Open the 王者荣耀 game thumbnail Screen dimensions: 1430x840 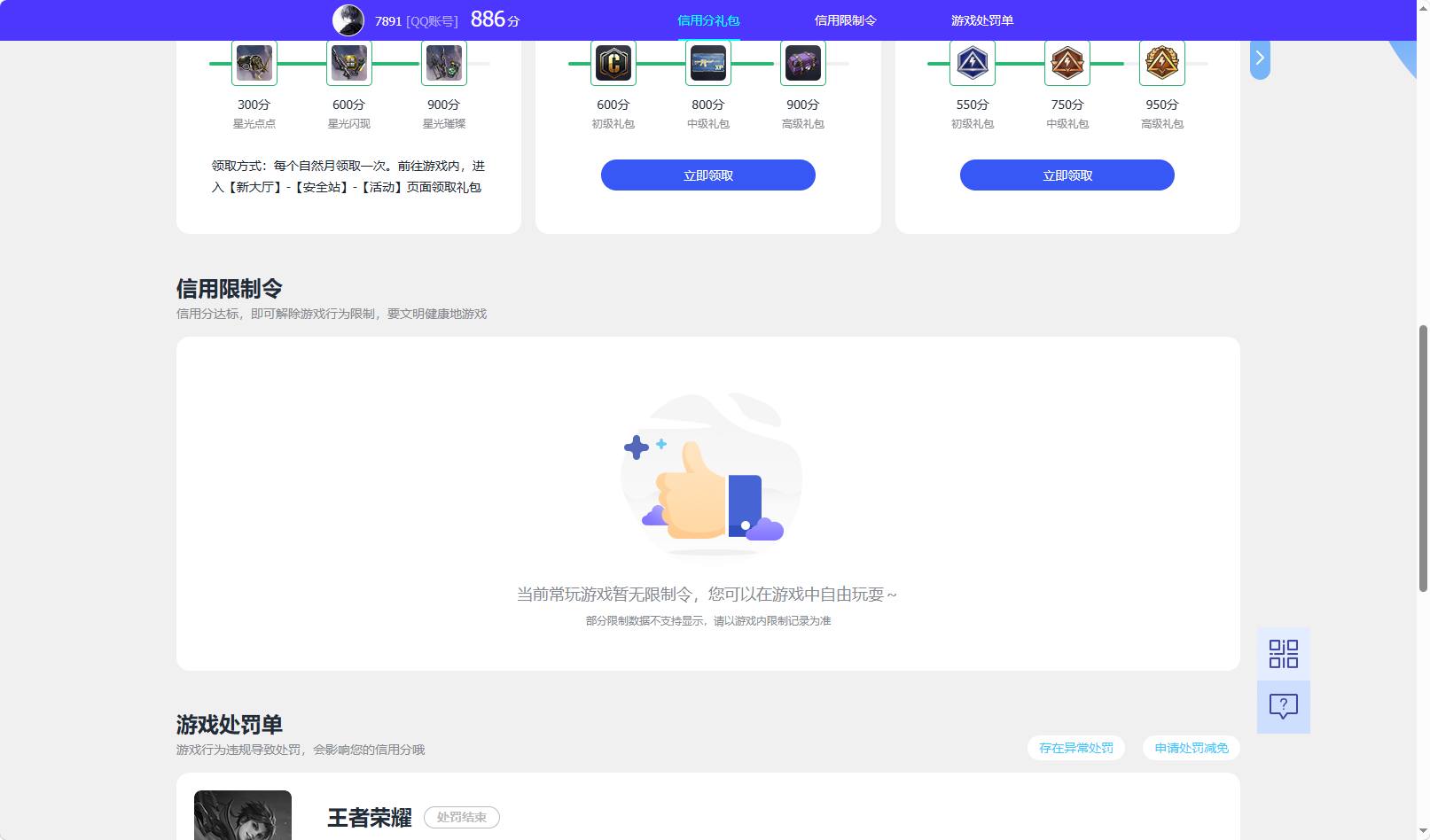pos(241,815)
